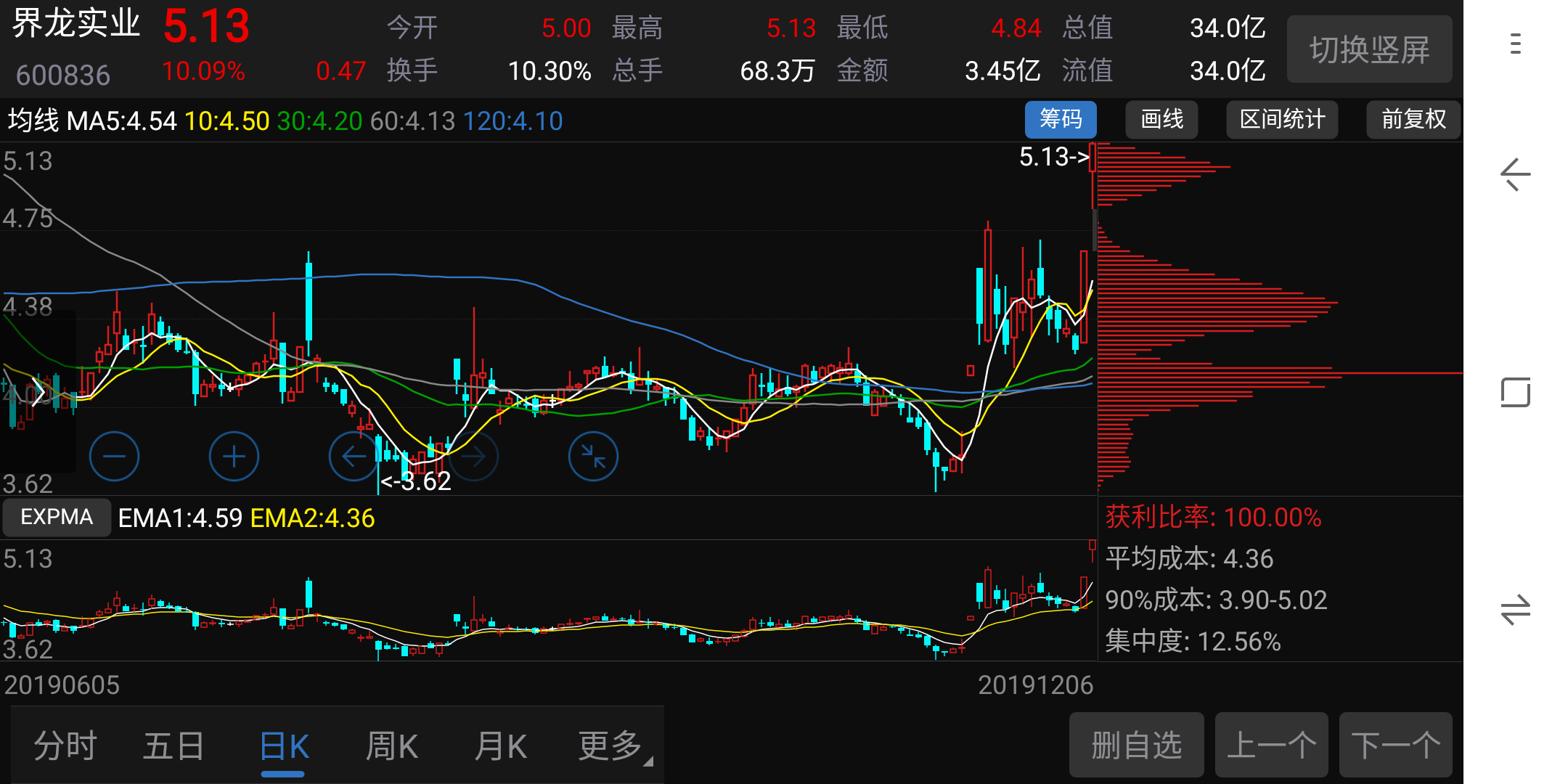Tap the swap arrows icon in sidebar
This screenshot has height=784, width=1568.
tap(1515, 610)
